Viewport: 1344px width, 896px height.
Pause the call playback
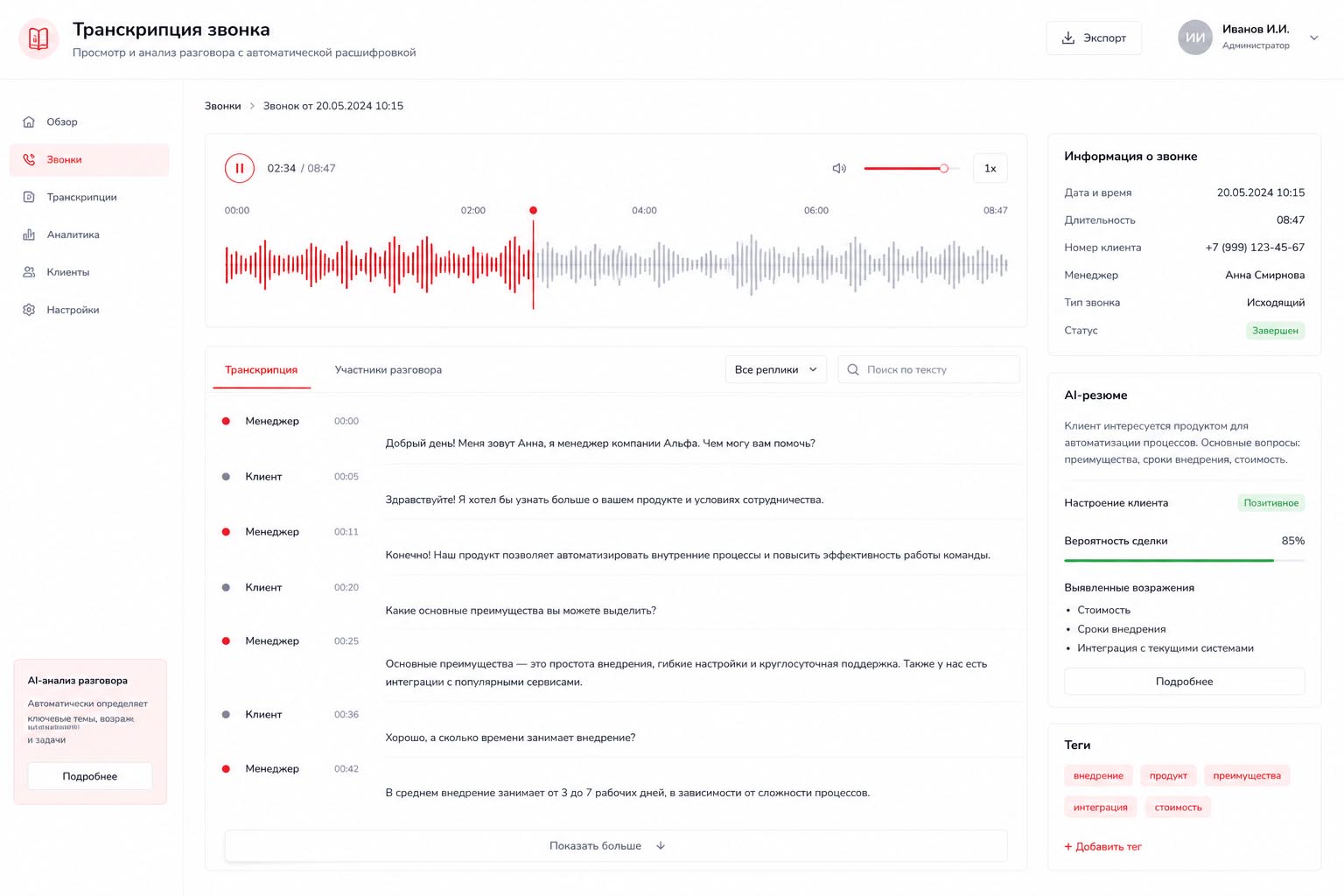[x=239, y=168]
